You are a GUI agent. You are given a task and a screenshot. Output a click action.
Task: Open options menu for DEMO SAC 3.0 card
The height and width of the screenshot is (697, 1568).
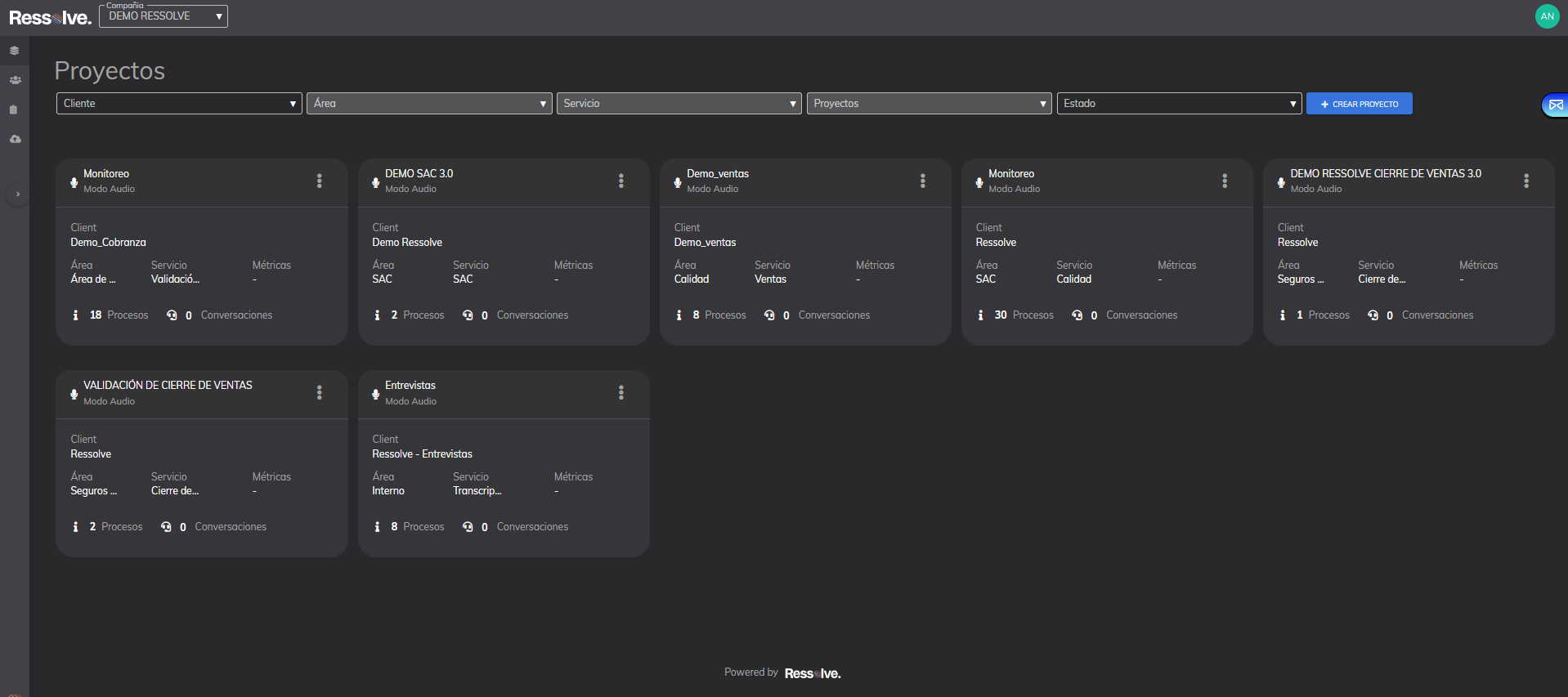point(621,181)
